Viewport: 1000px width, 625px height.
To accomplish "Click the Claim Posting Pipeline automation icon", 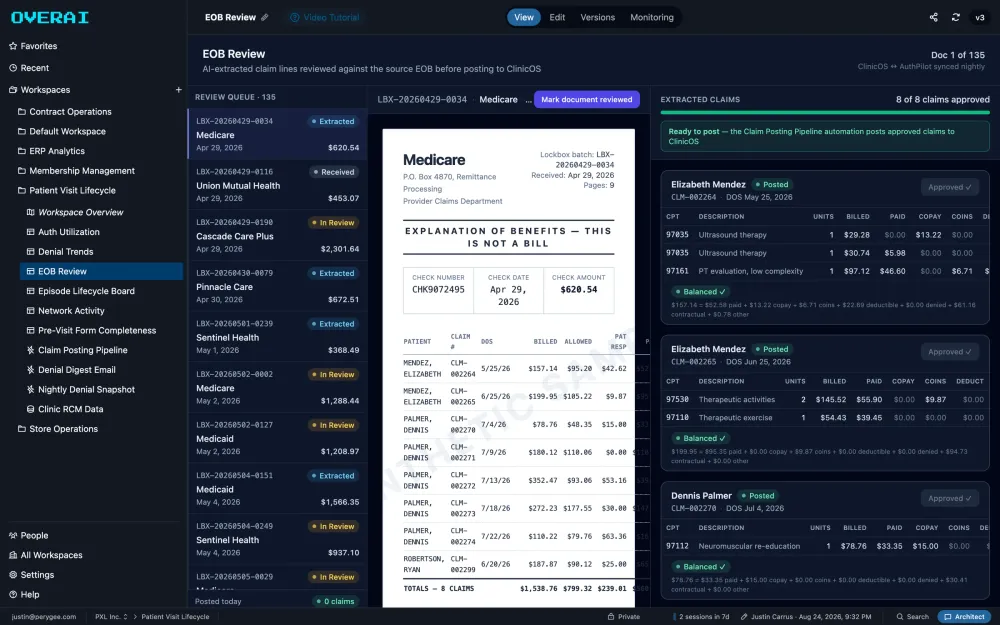I will 30,350.
